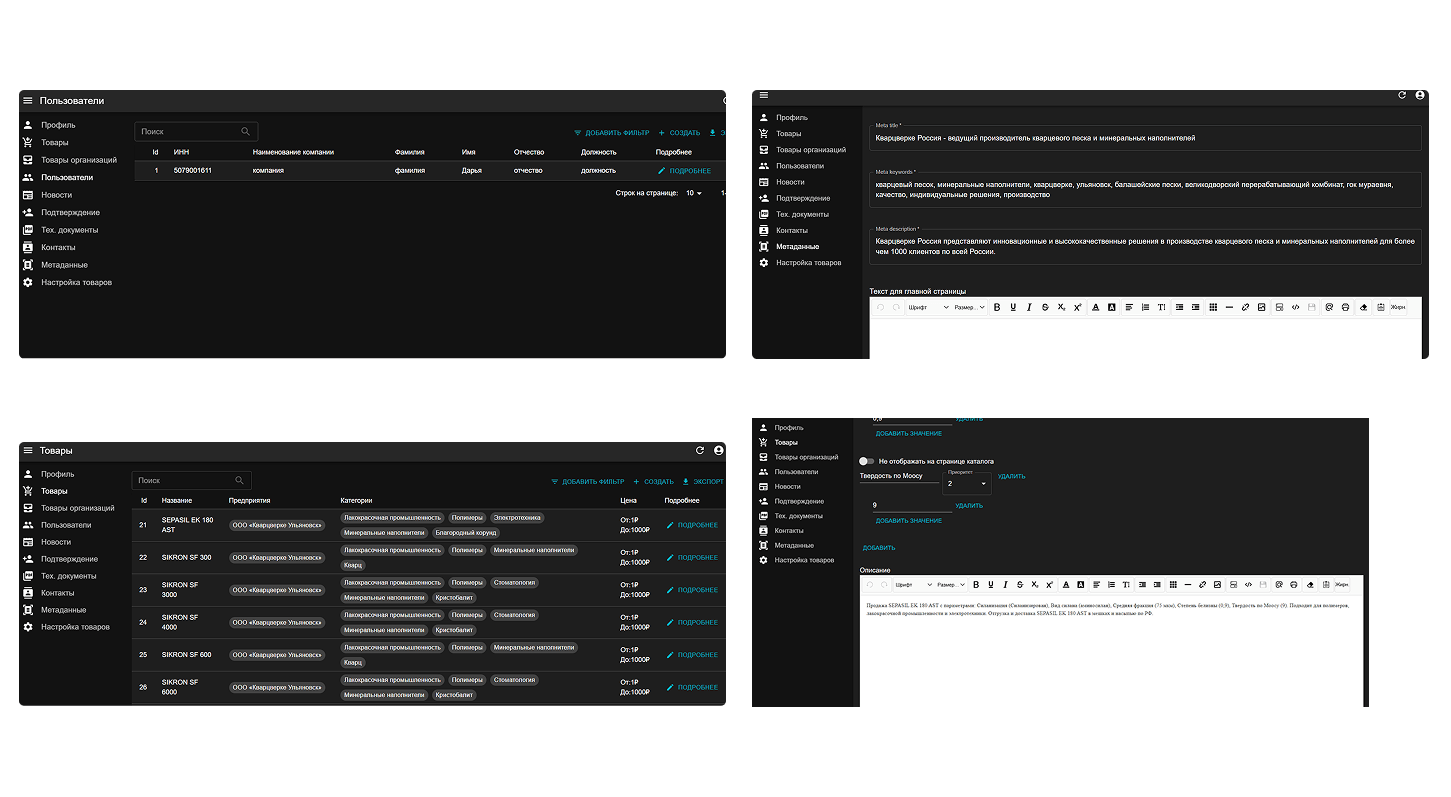Click the ИНН value 5079001611

point(192,171)
